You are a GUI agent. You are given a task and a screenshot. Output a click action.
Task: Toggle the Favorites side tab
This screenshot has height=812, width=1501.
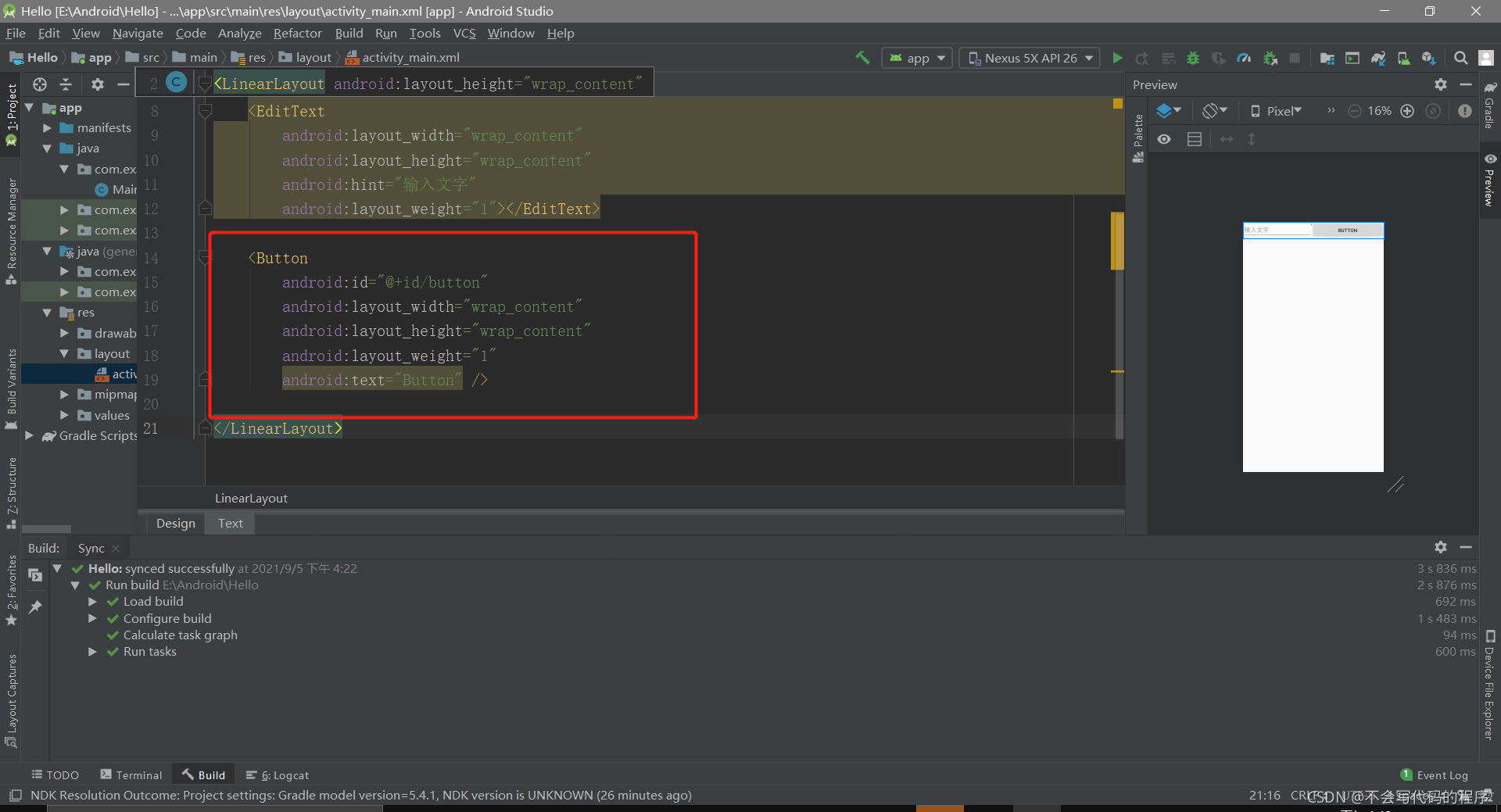[11, 591]
